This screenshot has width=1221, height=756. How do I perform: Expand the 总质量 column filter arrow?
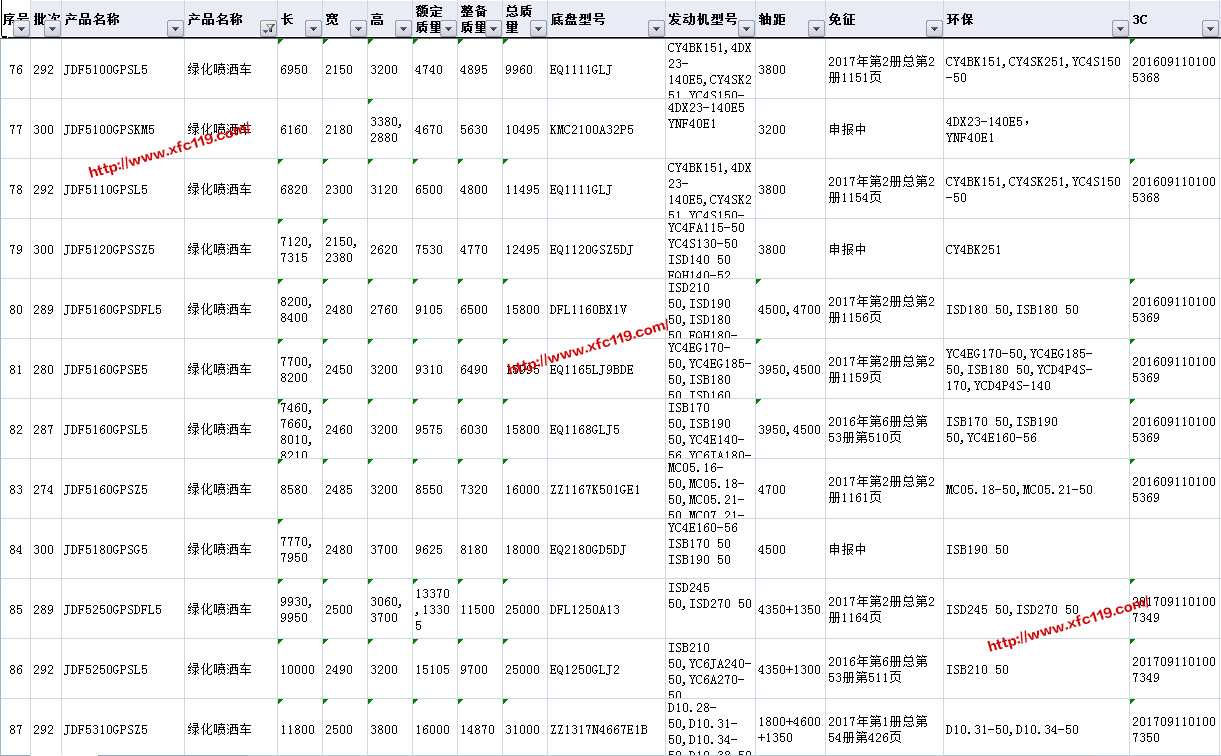pyautogui.click(x=538, y=30)
